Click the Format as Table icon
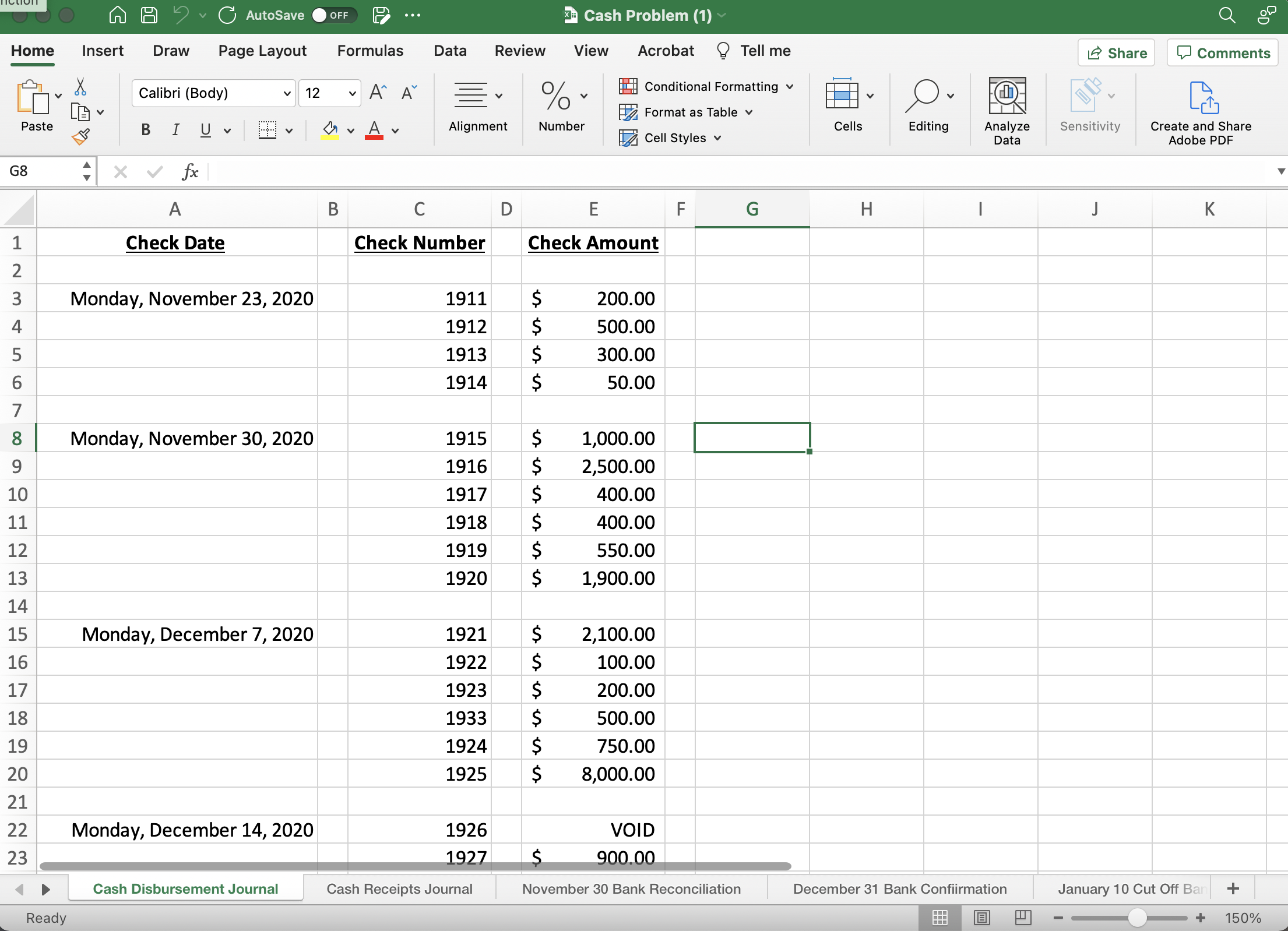This screenshot has width=1288, height=931. pos(629,112)
